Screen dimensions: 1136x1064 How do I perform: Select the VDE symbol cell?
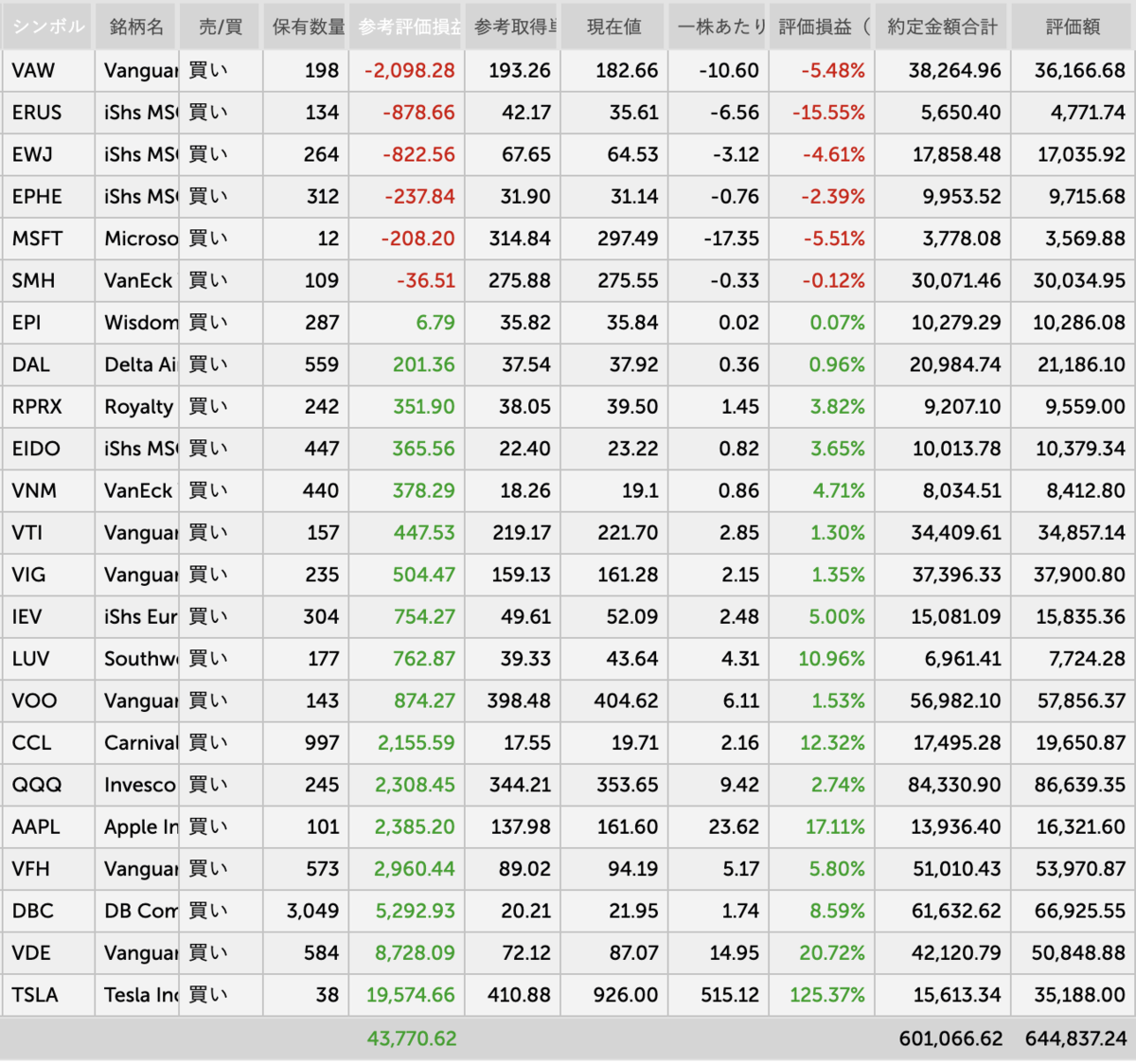pyautogui.click(x=47, y=953)
